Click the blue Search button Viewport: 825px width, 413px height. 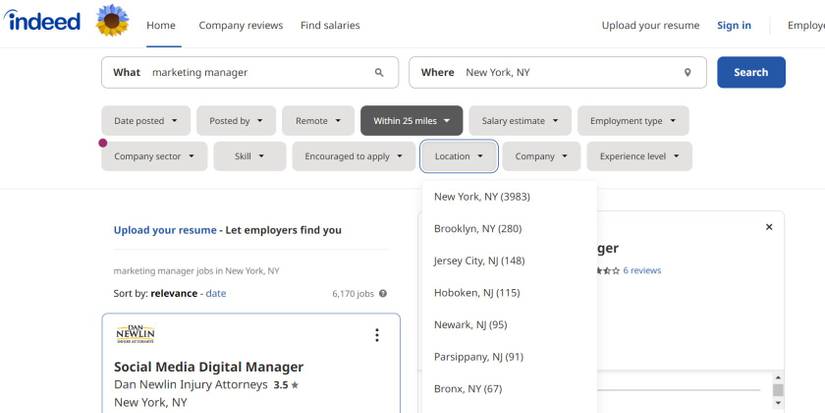coord(751,72)
